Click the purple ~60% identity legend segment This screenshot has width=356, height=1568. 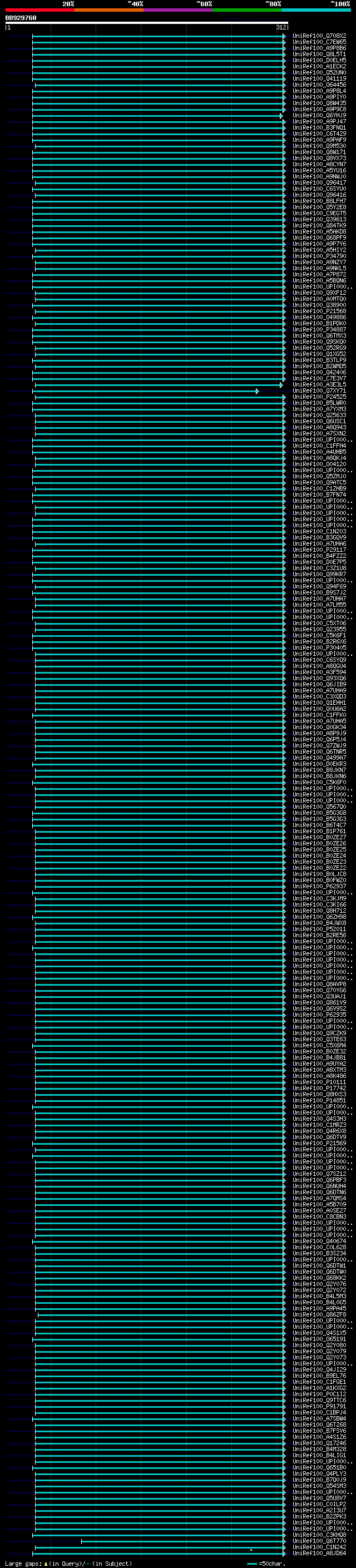(177, 10)
